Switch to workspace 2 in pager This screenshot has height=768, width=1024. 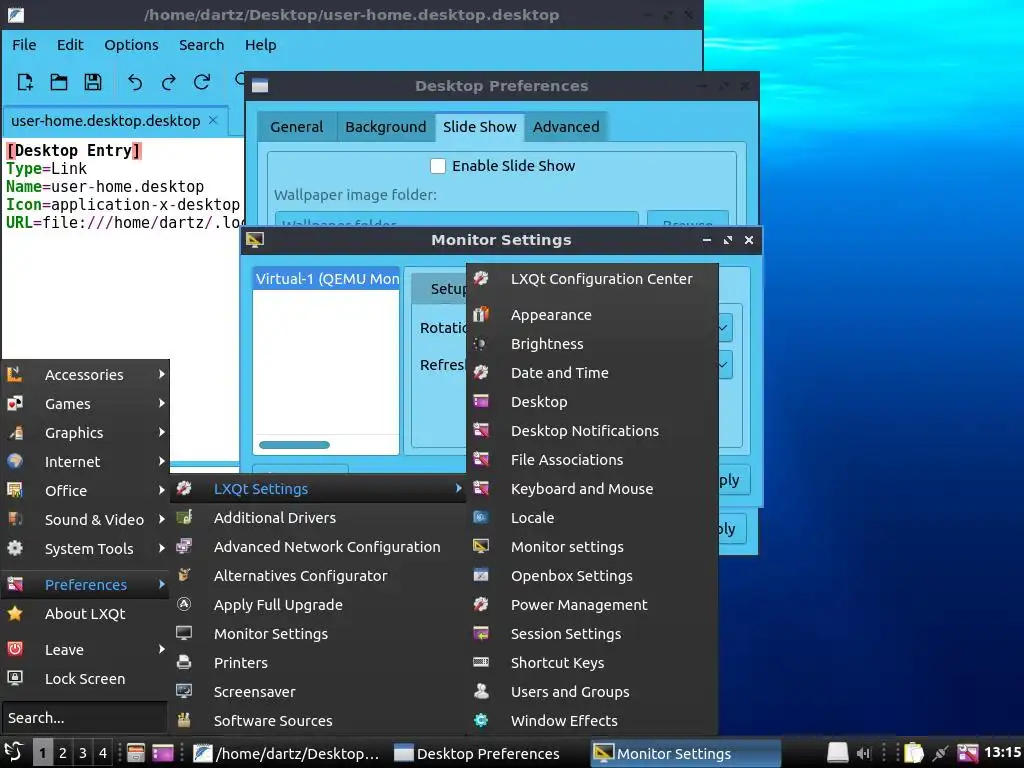[x=63, y=753]
